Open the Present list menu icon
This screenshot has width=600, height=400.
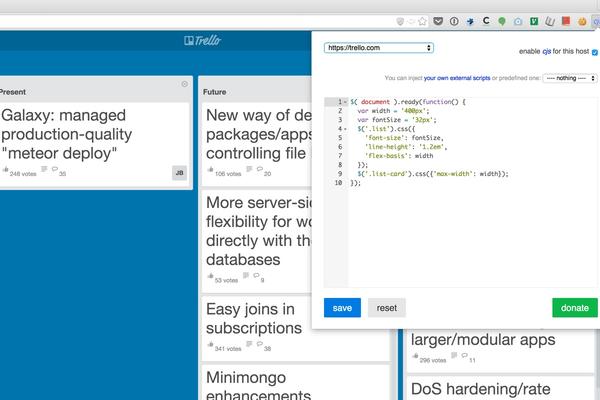tap(184, 84)
